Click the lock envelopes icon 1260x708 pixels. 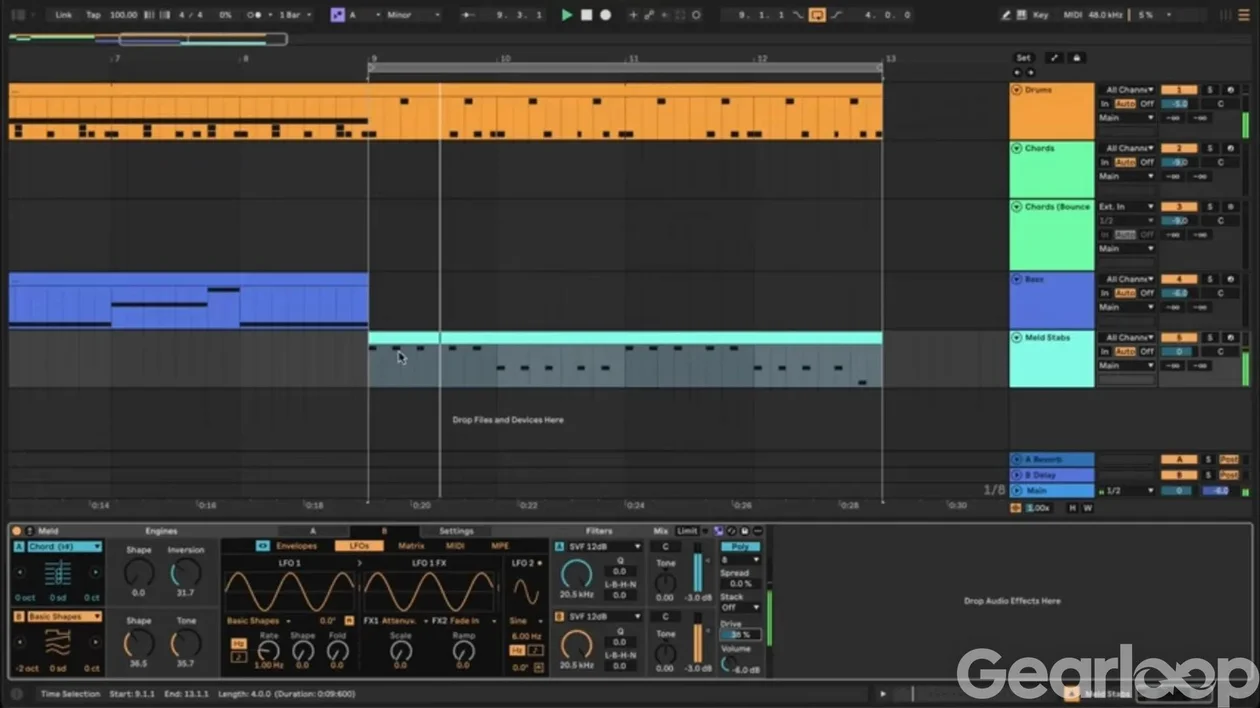[1076, 58]
